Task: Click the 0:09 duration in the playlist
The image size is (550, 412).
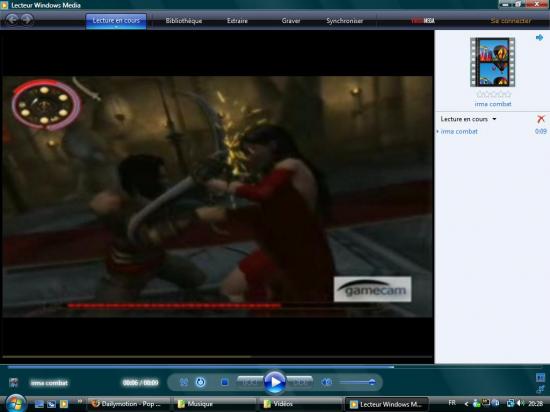Action: point(541,131)
